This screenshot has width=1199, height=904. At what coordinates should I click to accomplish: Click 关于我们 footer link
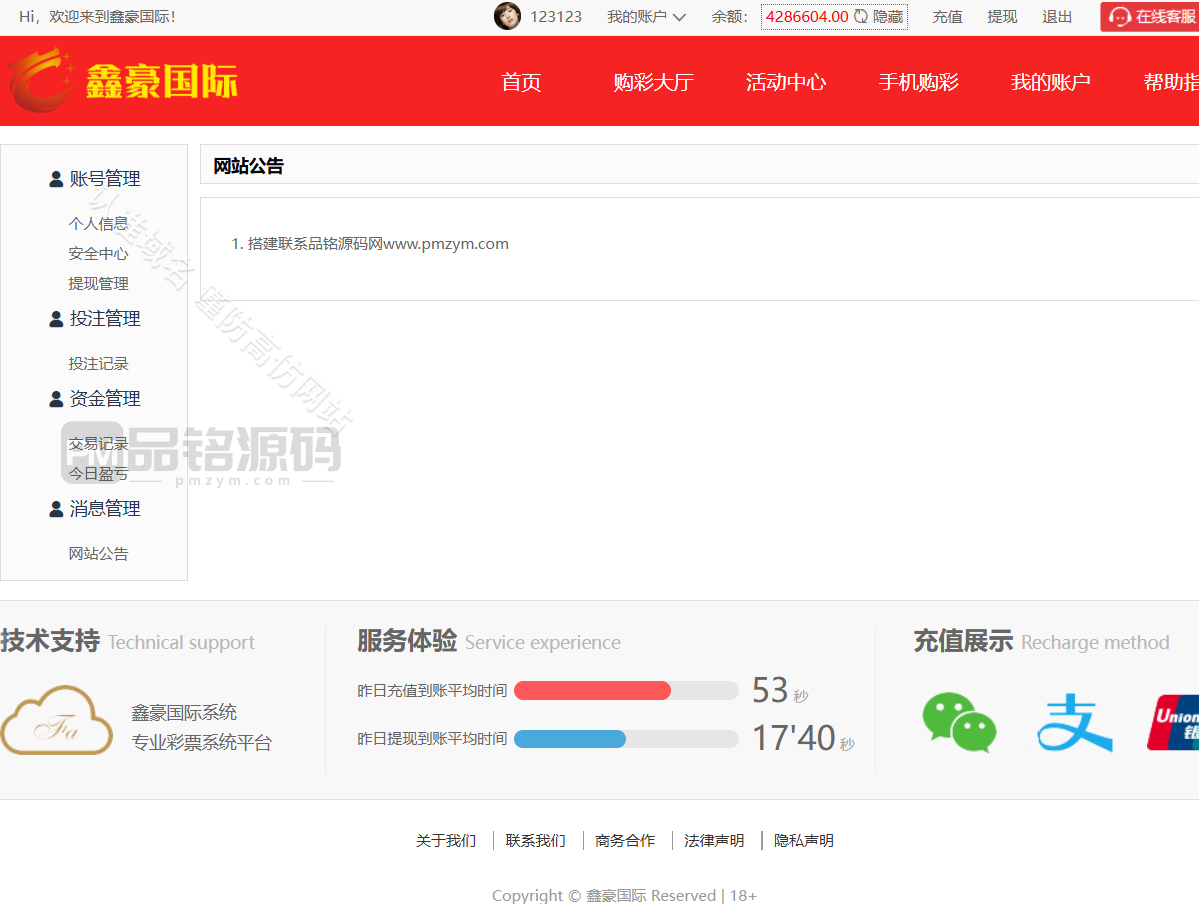click(x=446, y=841)
